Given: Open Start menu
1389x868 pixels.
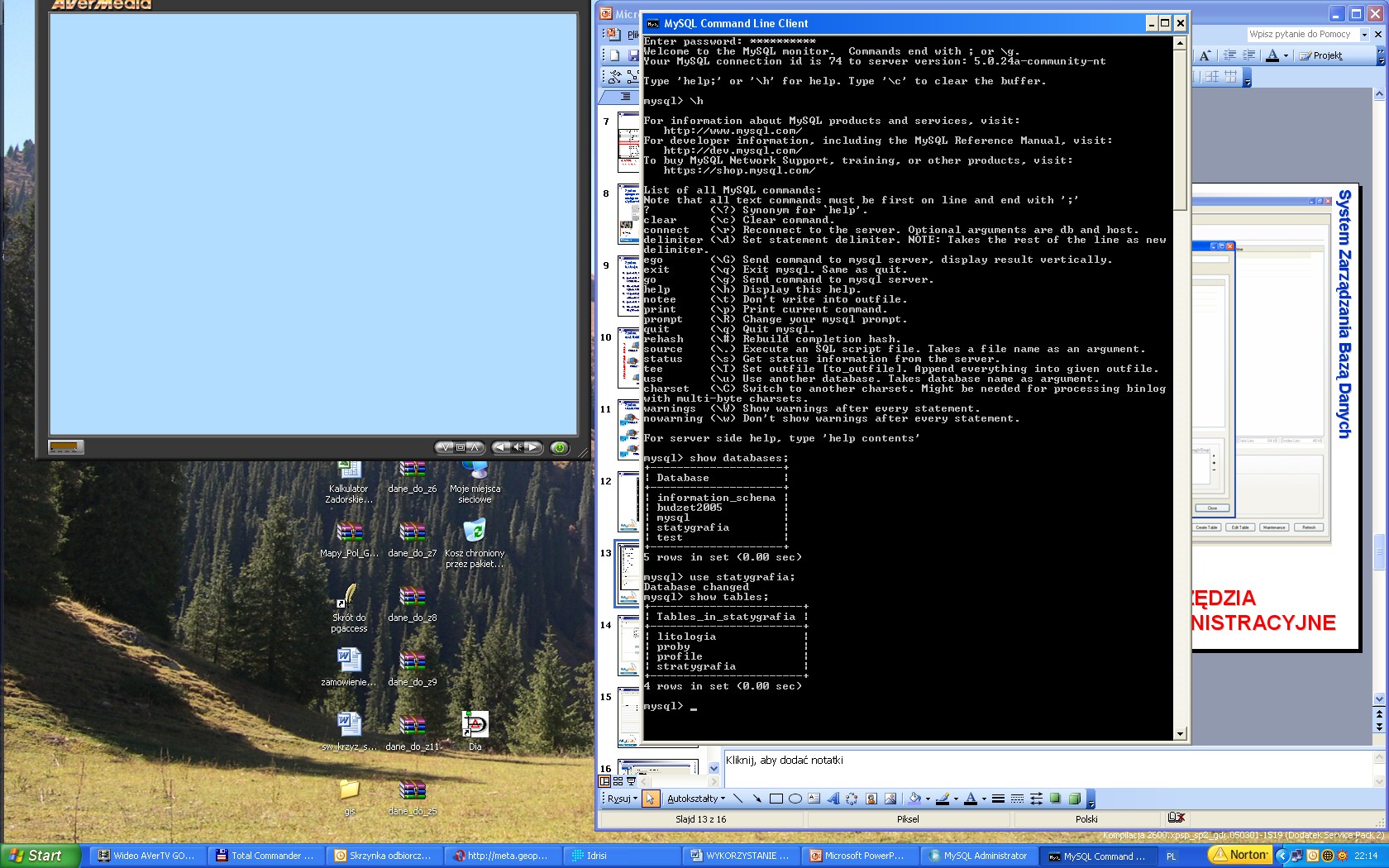Looking at the screenshot, I should click(x=41, y=856).
